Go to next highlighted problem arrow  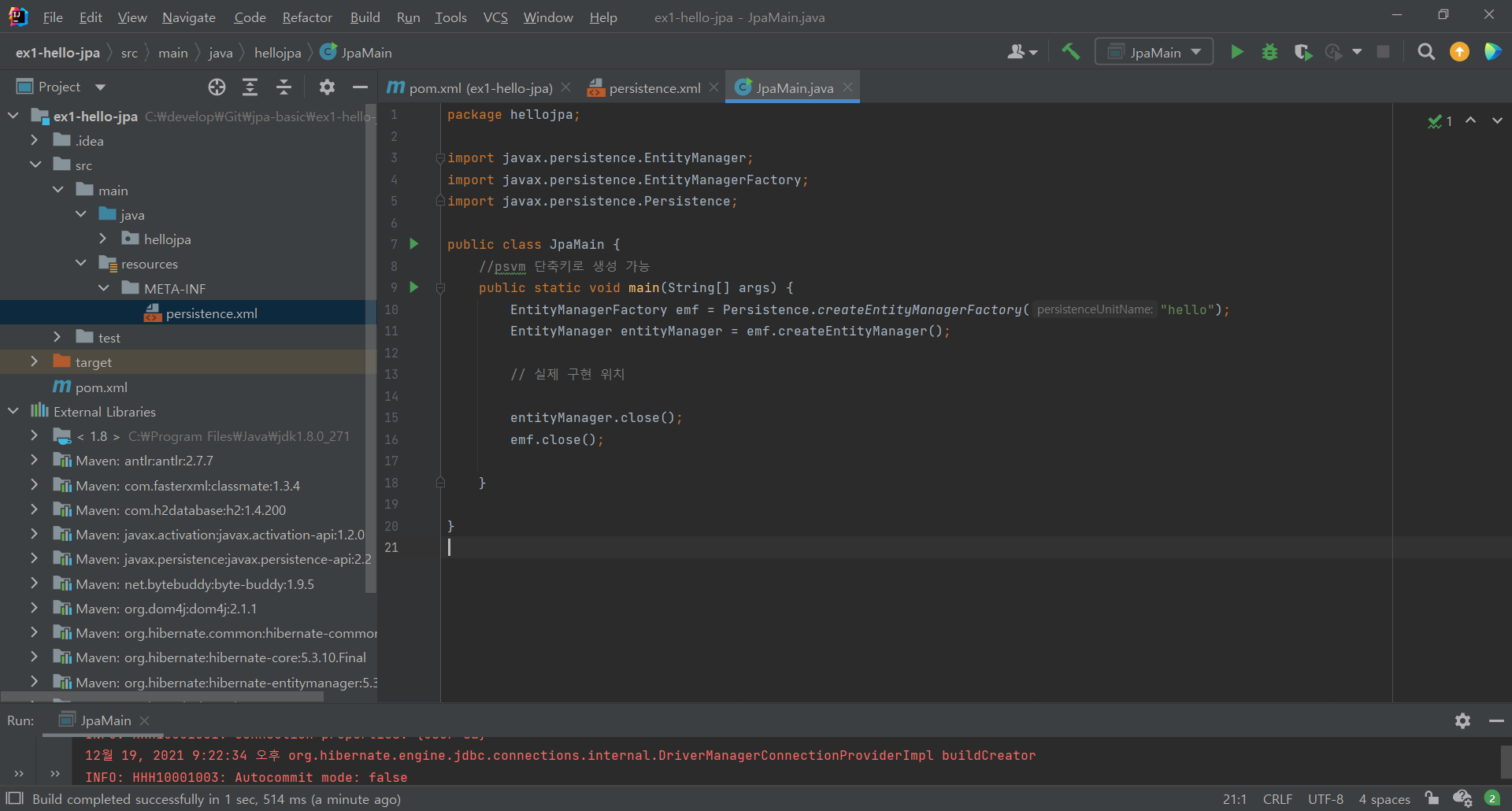[x=1497, y=120]
